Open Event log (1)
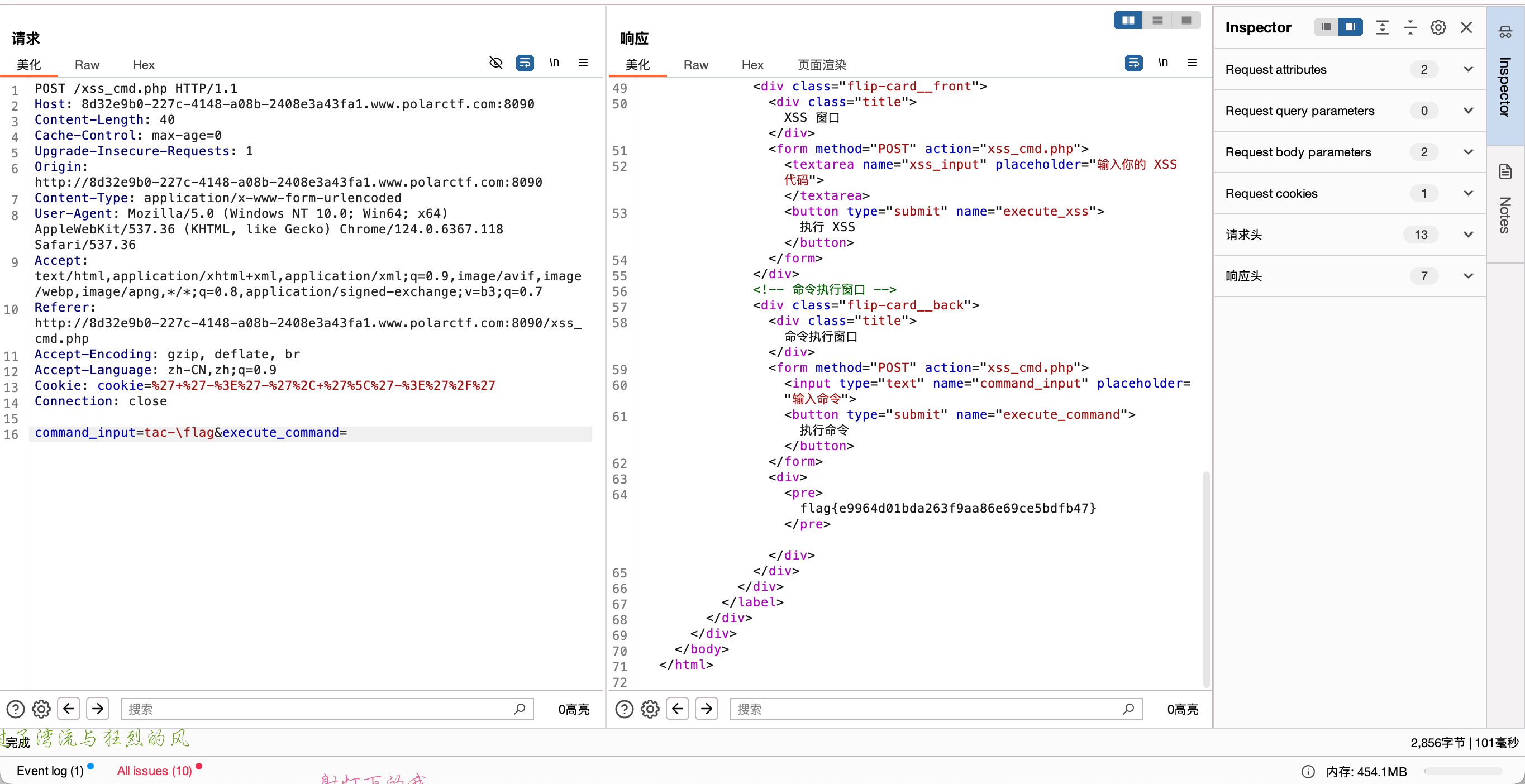This screenshot has height=784, width=1525. coord(50,771)
